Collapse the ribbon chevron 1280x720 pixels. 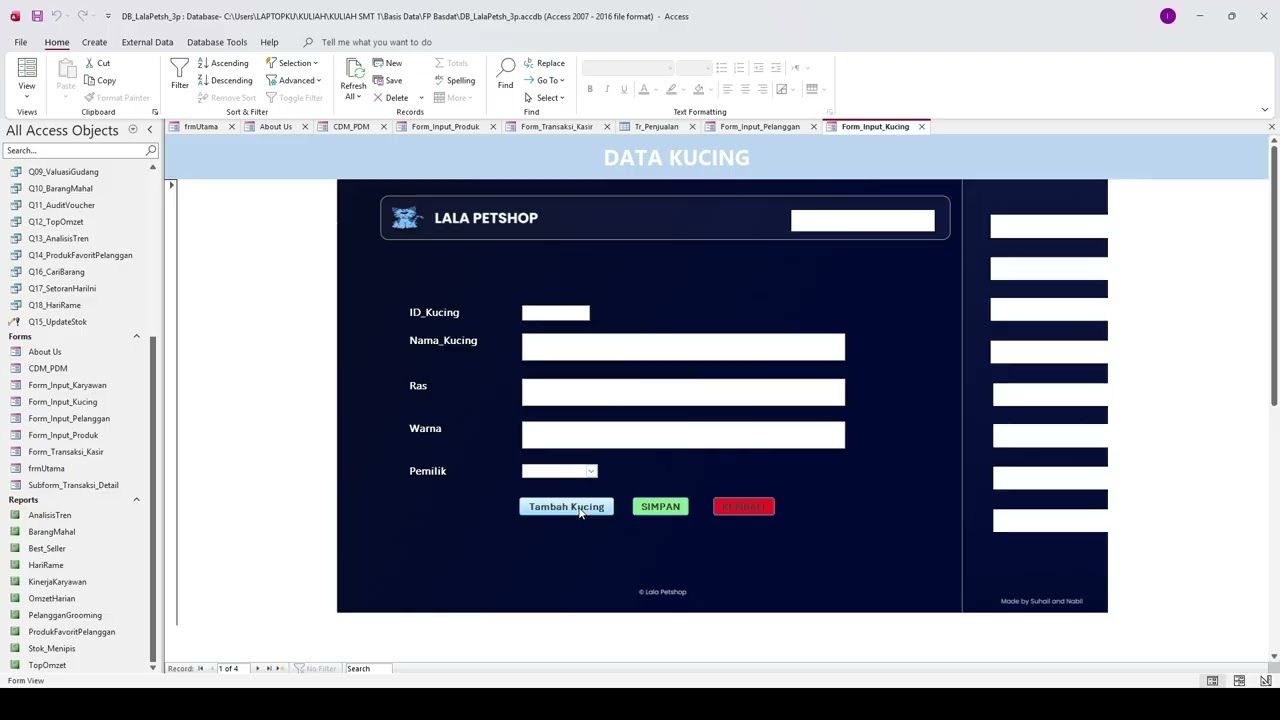(1264, 110)
